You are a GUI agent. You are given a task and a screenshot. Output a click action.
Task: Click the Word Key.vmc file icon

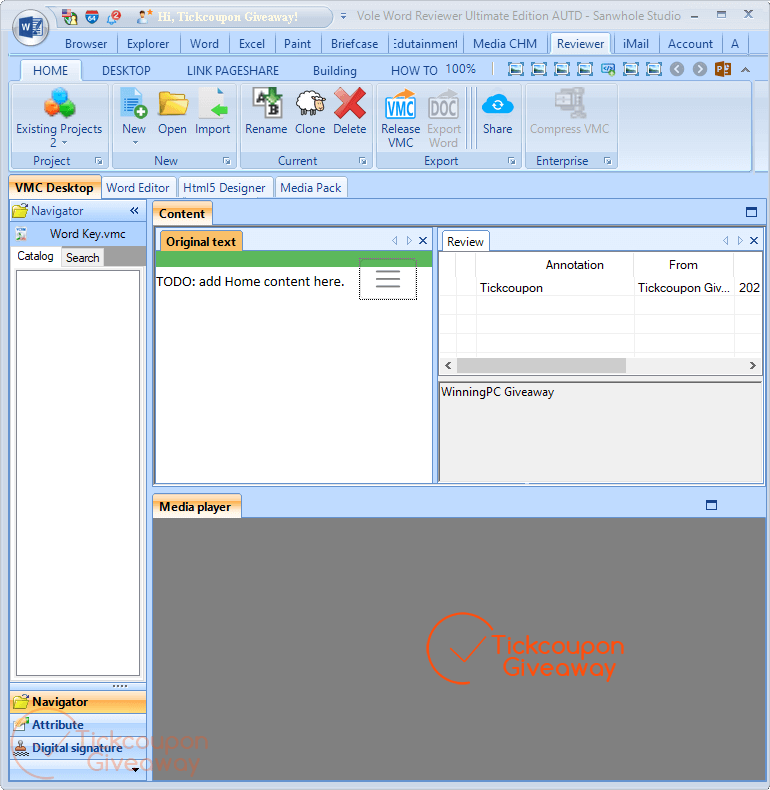point(21,234)
